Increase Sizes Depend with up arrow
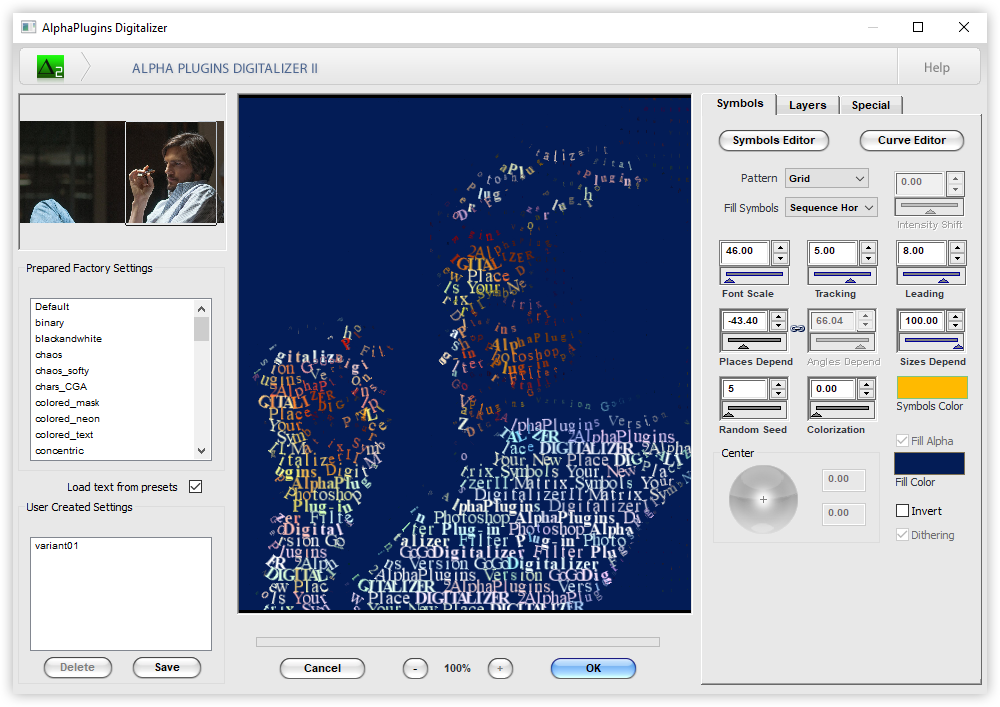 click(955, 316)
